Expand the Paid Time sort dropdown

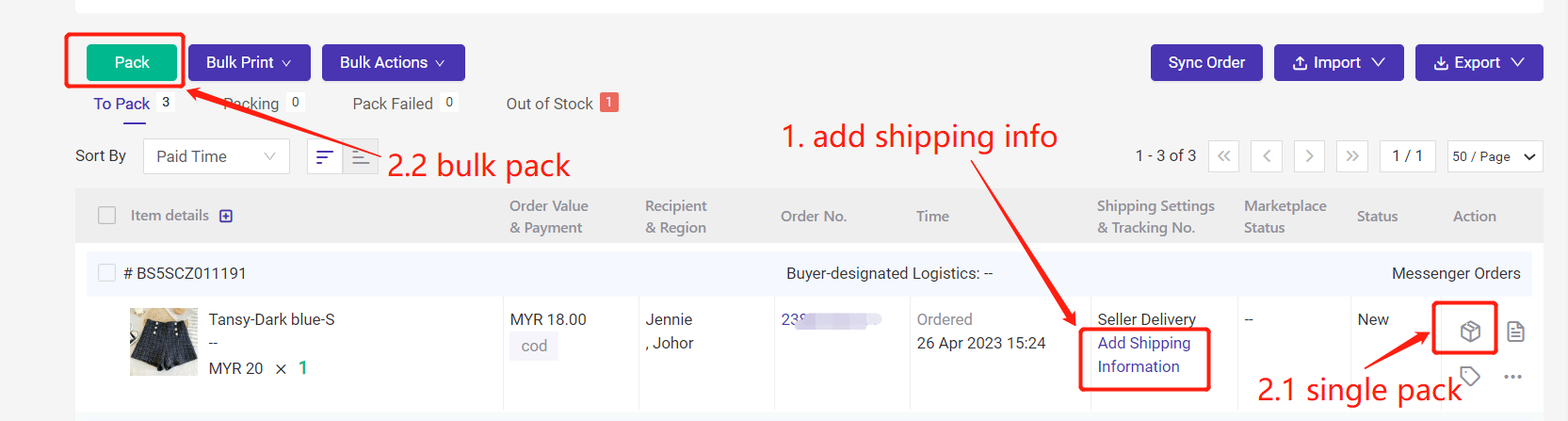(x=217, y=156)
